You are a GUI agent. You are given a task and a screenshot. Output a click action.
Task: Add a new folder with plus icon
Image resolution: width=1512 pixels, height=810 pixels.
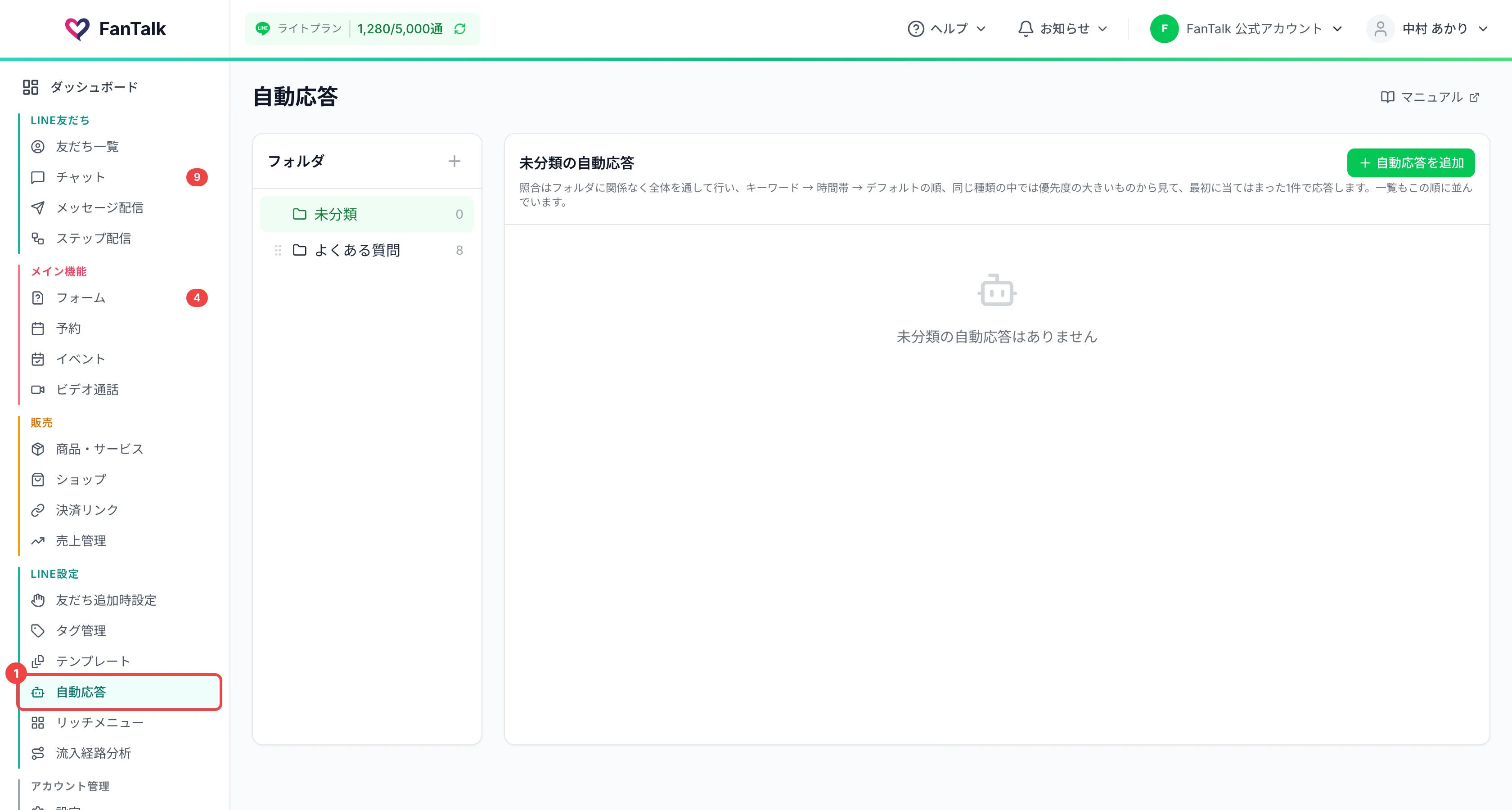pyautogui.click(x=454, y=162)
